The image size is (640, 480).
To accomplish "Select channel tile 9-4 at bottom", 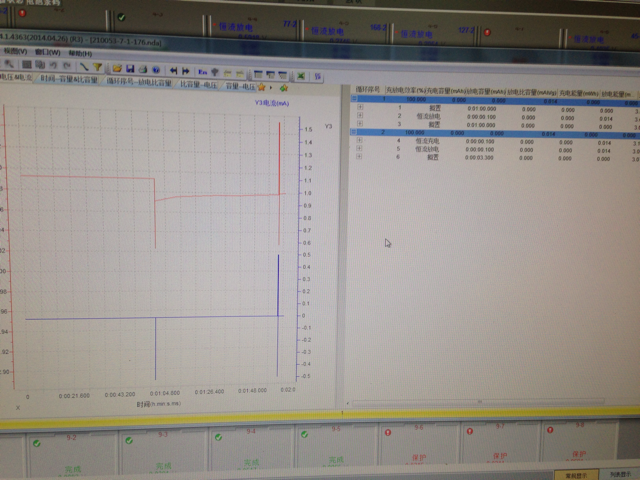I will coord(252,448).
